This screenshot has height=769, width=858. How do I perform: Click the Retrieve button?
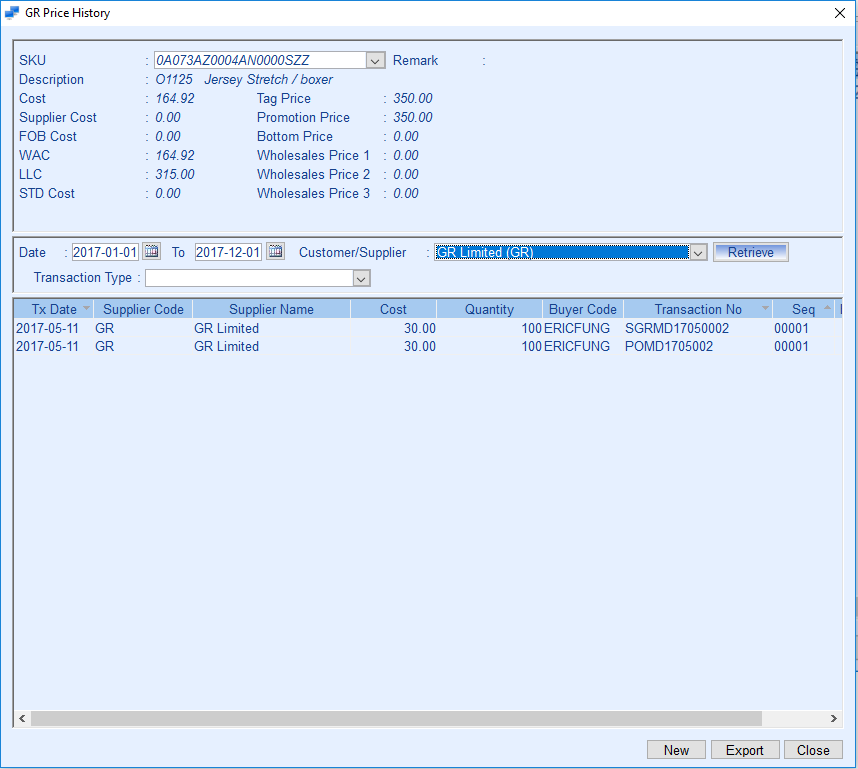(x=750, y=252)
